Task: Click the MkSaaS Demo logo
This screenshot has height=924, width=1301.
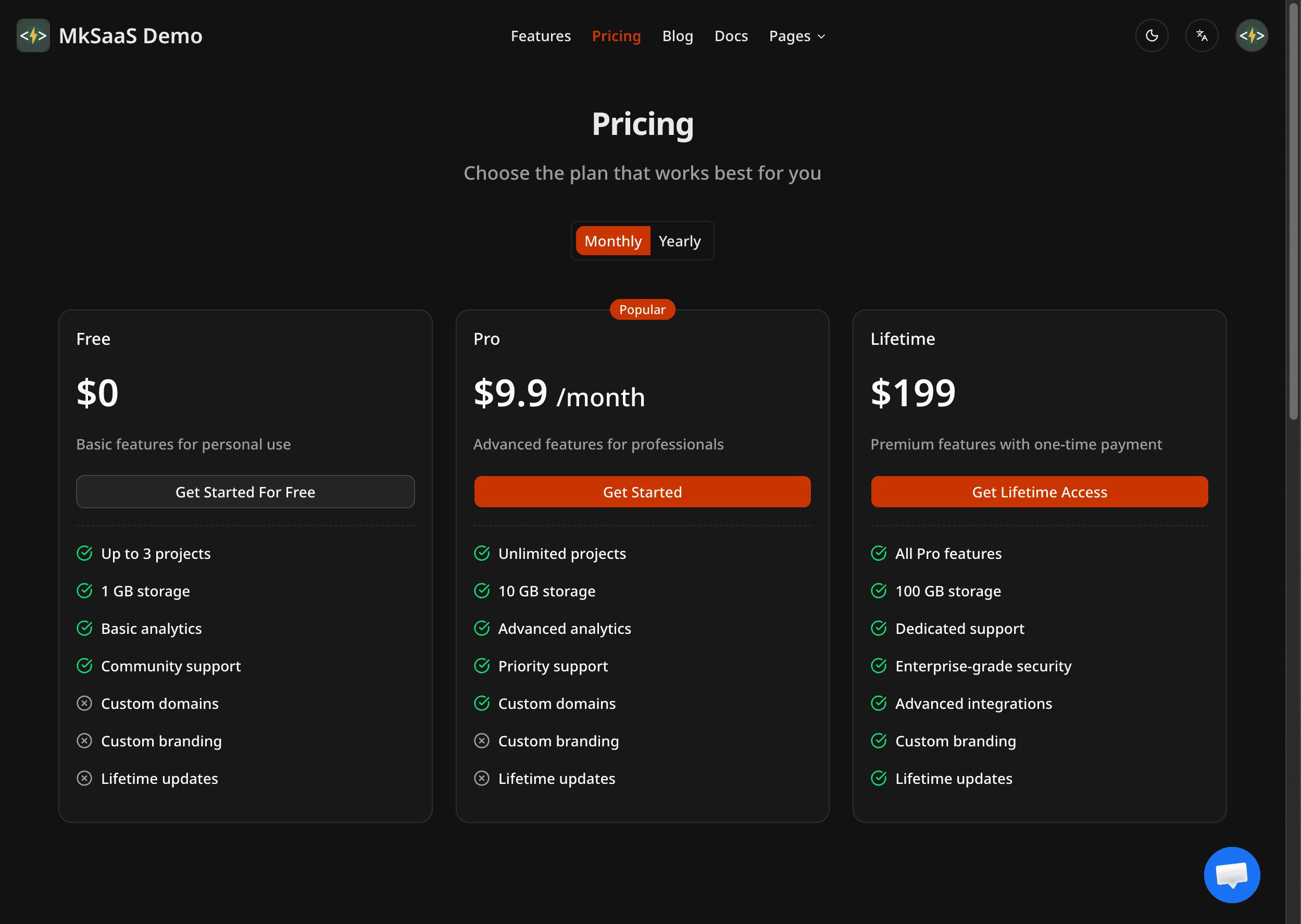Action: (x=109, y=35)
